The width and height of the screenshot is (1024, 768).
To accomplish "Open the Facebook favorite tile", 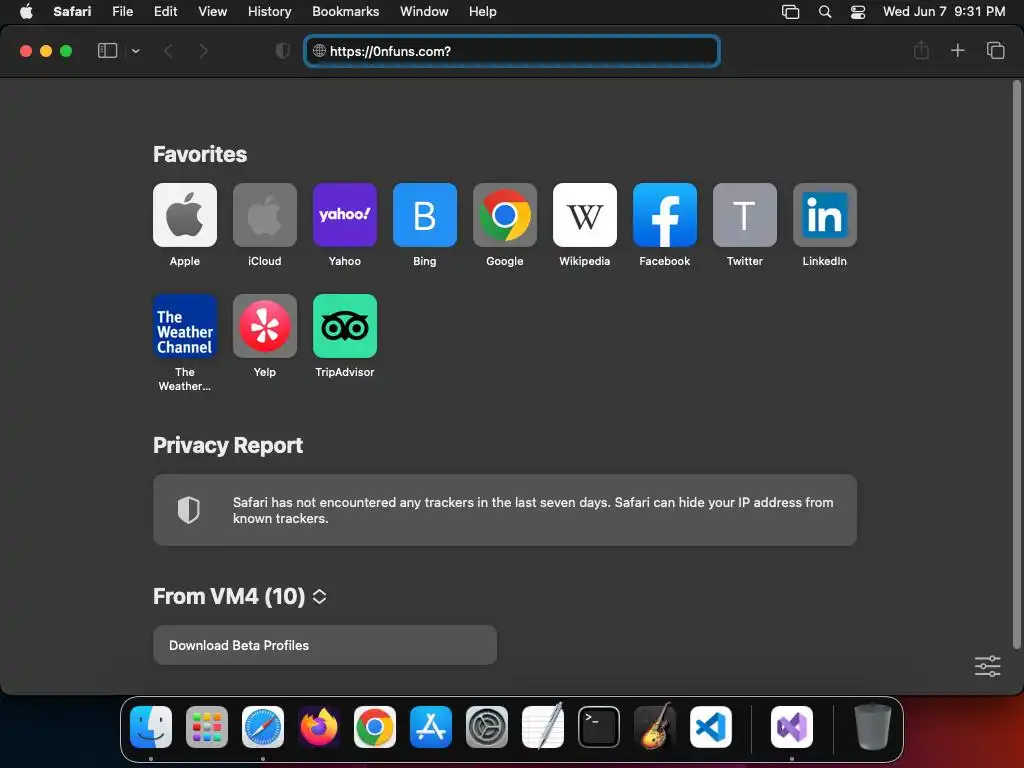I will click(665, 215).
